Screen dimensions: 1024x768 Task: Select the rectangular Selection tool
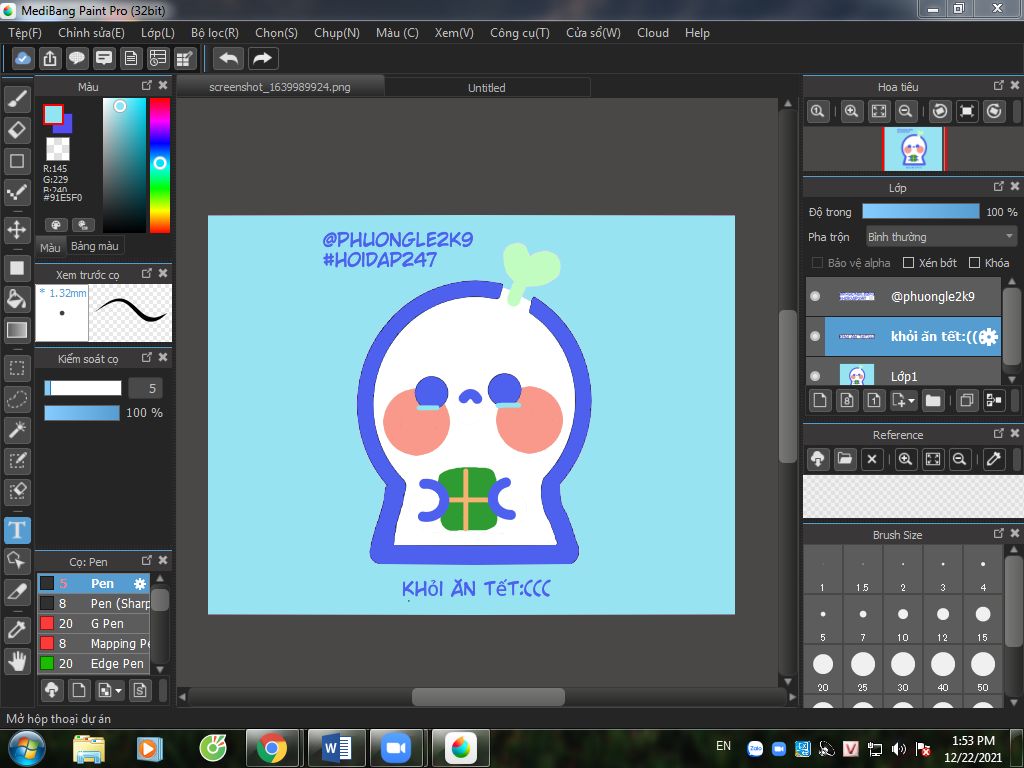(18, 369)
